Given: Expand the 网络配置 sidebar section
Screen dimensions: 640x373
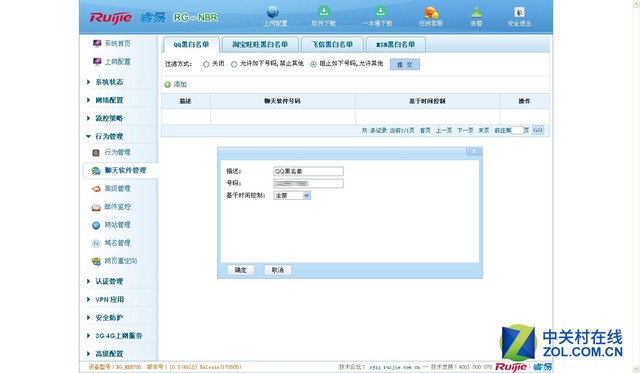Looking at the screenshot, I should [109, 100].
